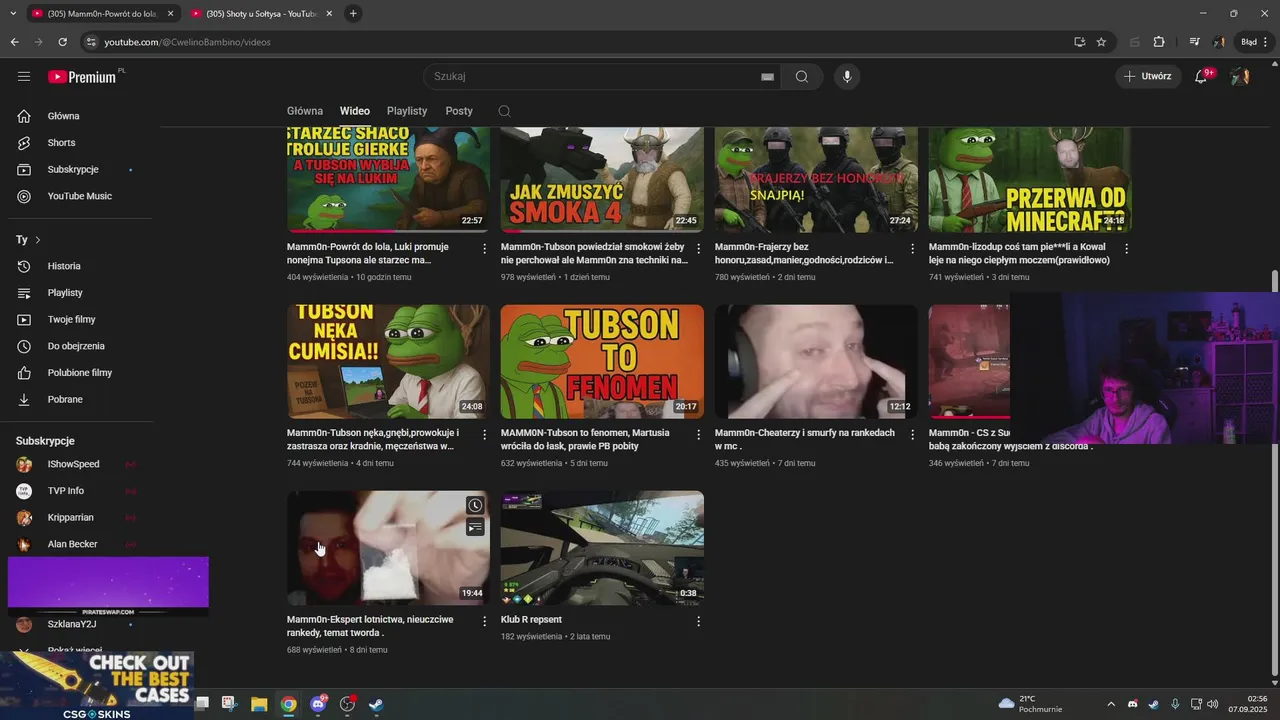Open Chrome profile avatar in toolbar

tap(1219, 42)
